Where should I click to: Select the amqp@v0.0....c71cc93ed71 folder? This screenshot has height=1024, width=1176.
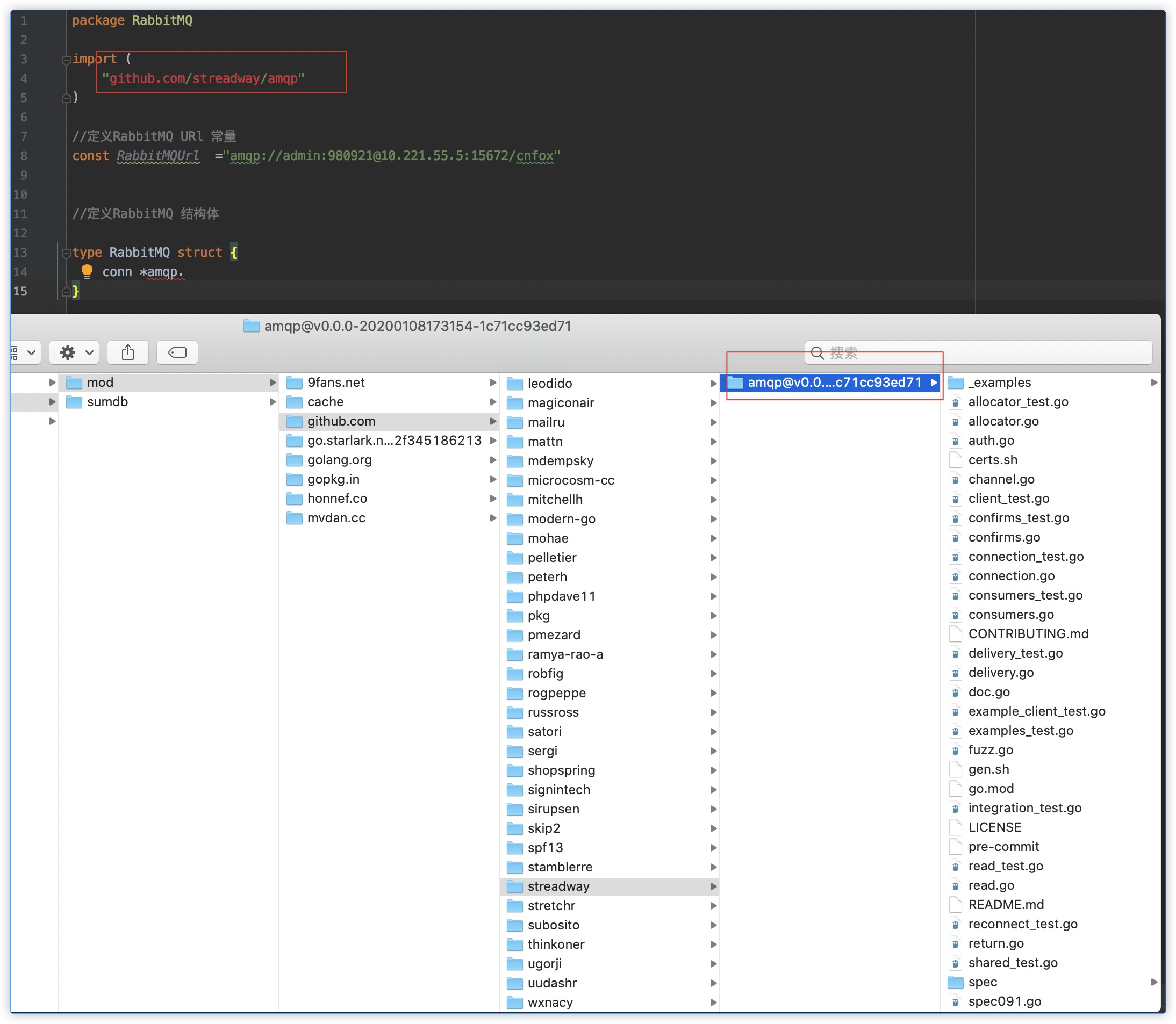[830, 383]
